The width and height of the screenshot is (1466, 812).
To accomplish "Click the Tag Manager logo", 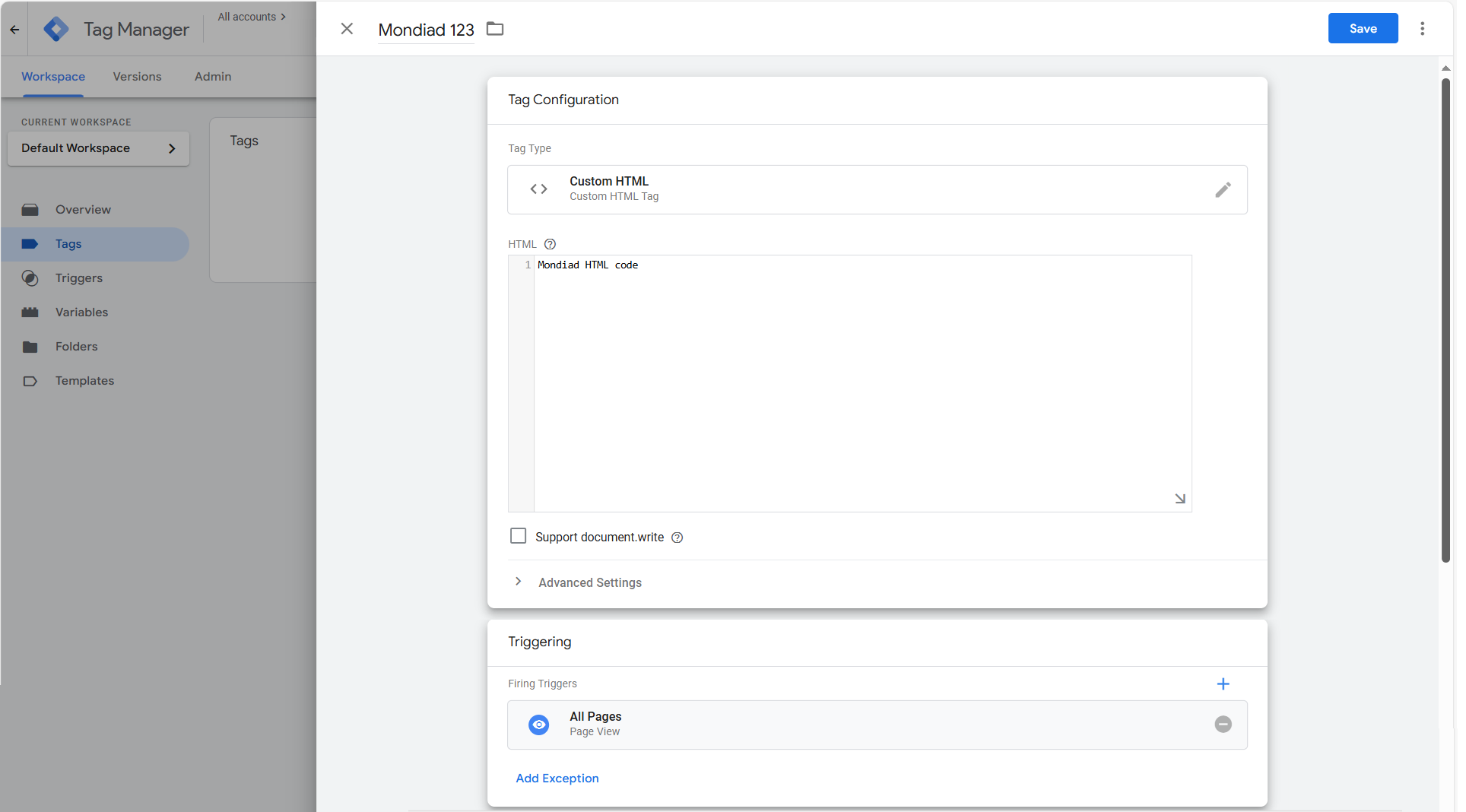I will [56, 29].
